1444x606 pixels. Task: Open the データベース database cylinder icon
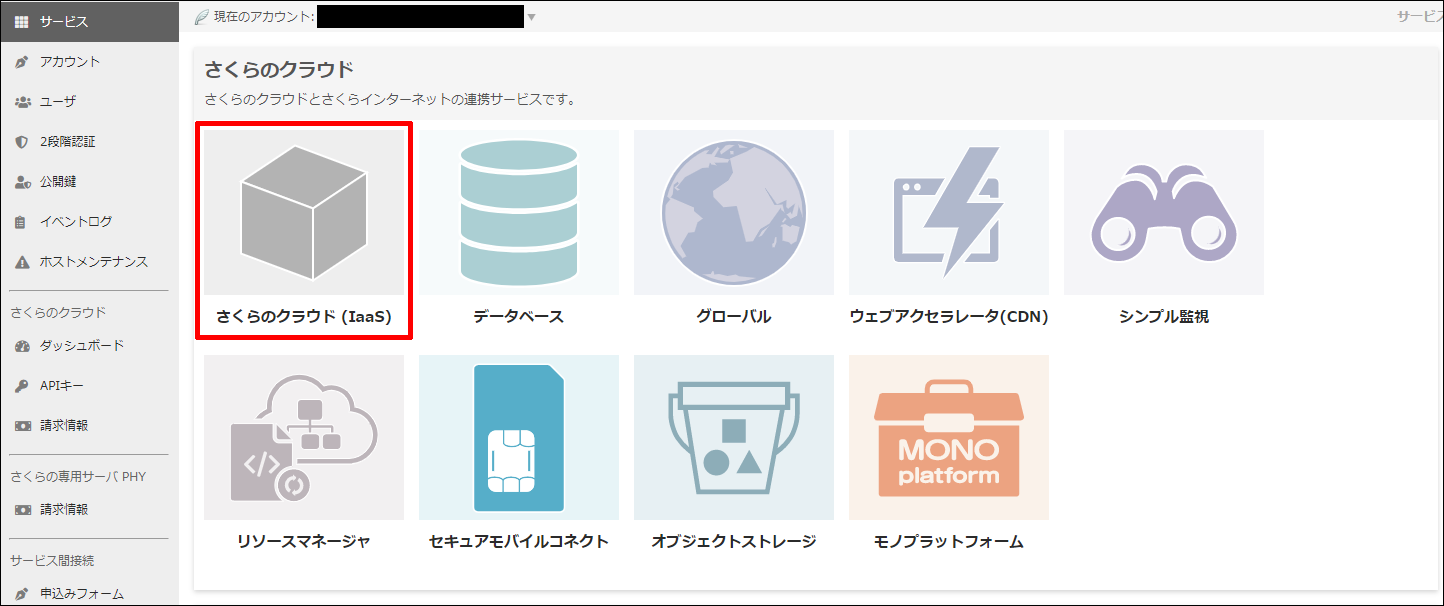pyautogui.click(x=519, y=212)
